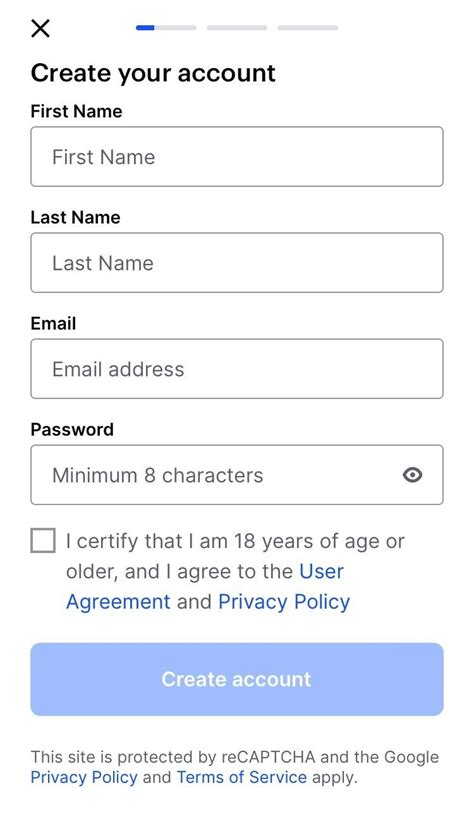Viewport: 474px width, 817px height.
Task: Focus the First Name input field
Action: coord(237,156)
